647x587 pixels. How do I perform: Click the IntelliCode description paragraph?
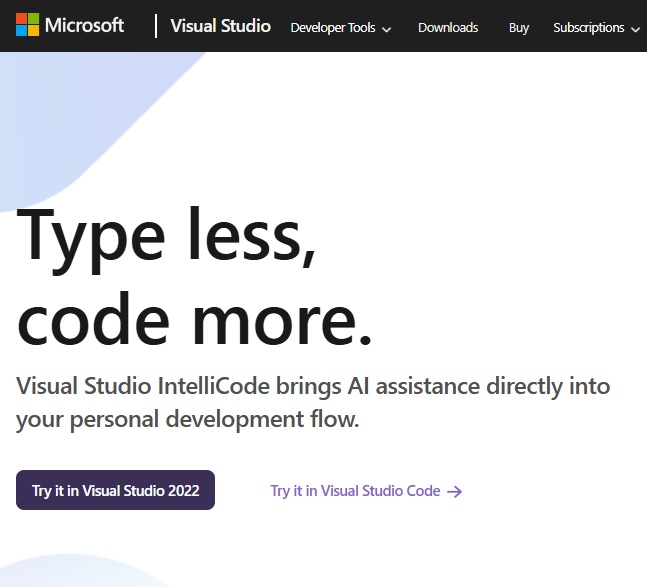(312, 402)
